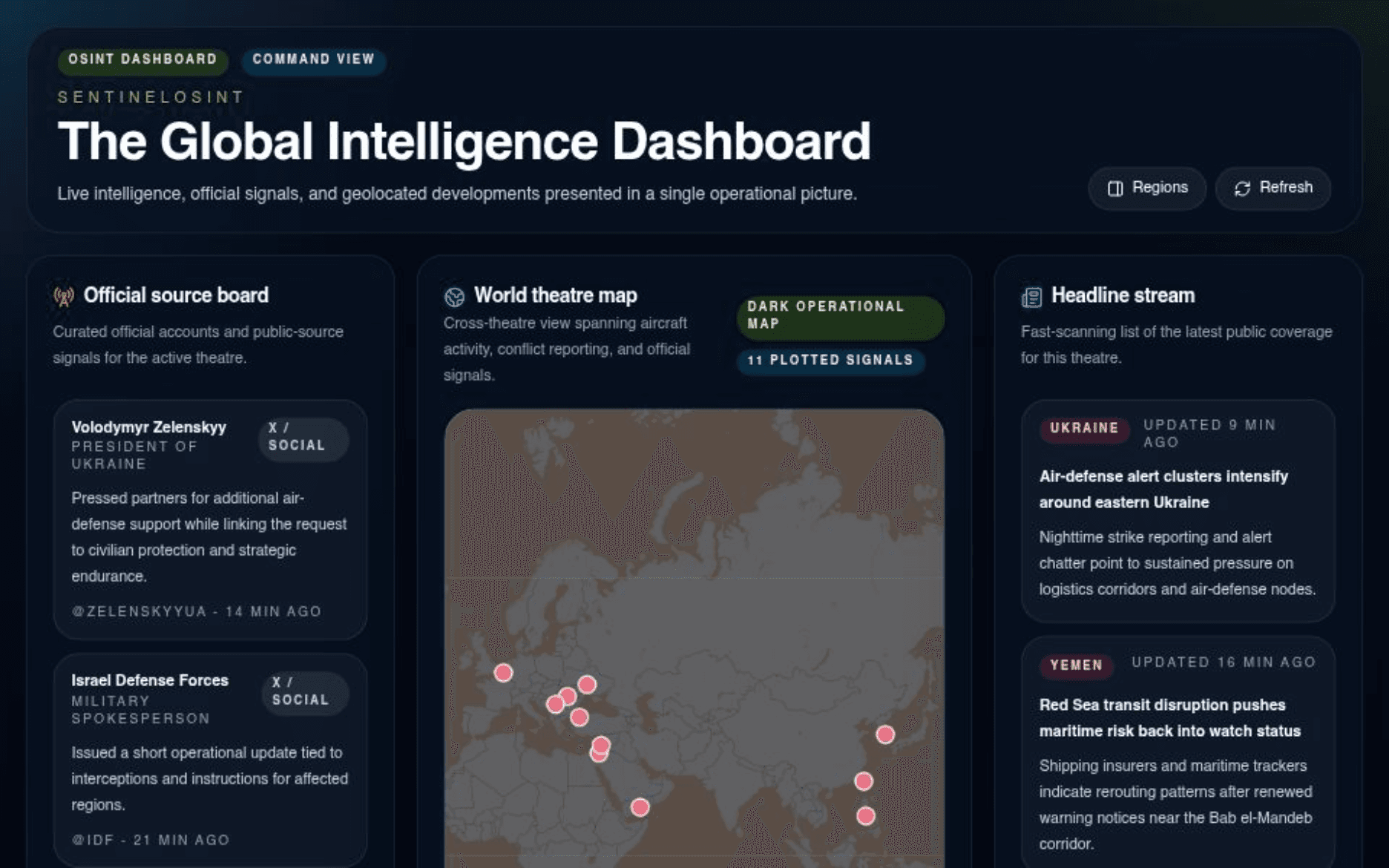Screen dimensions: 1389x868
Task: Click the Official source board heading
Action: 176,296
